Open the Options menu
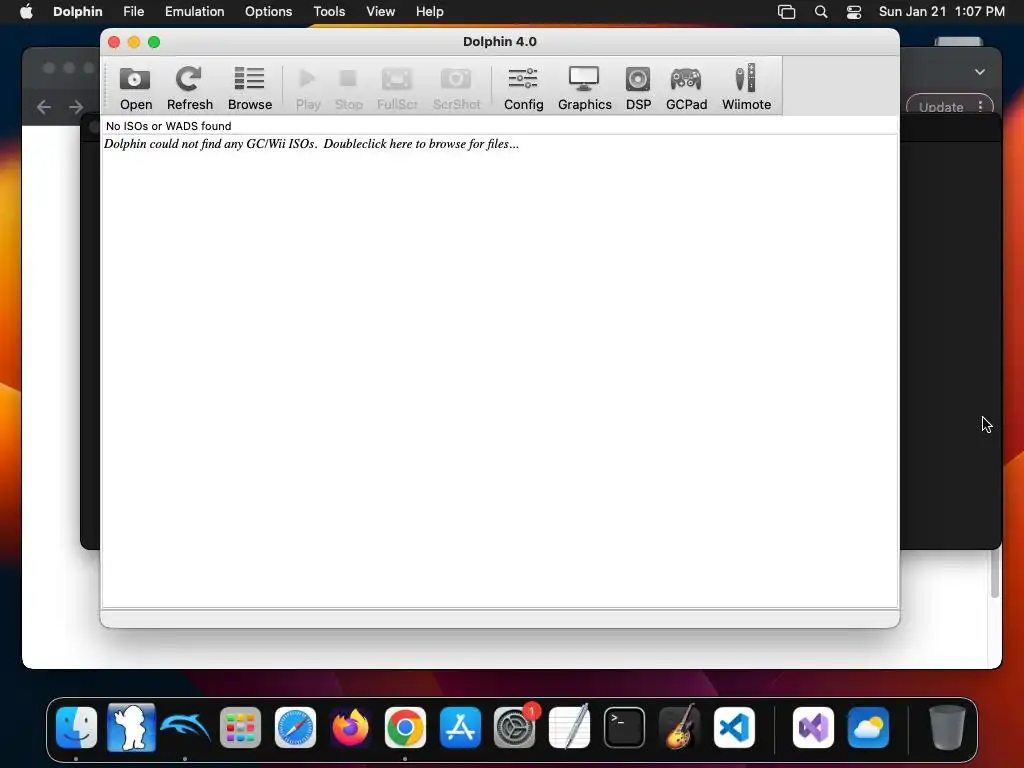The width and height of the screenshot is (1024, 768). click(x=268, y=12)
